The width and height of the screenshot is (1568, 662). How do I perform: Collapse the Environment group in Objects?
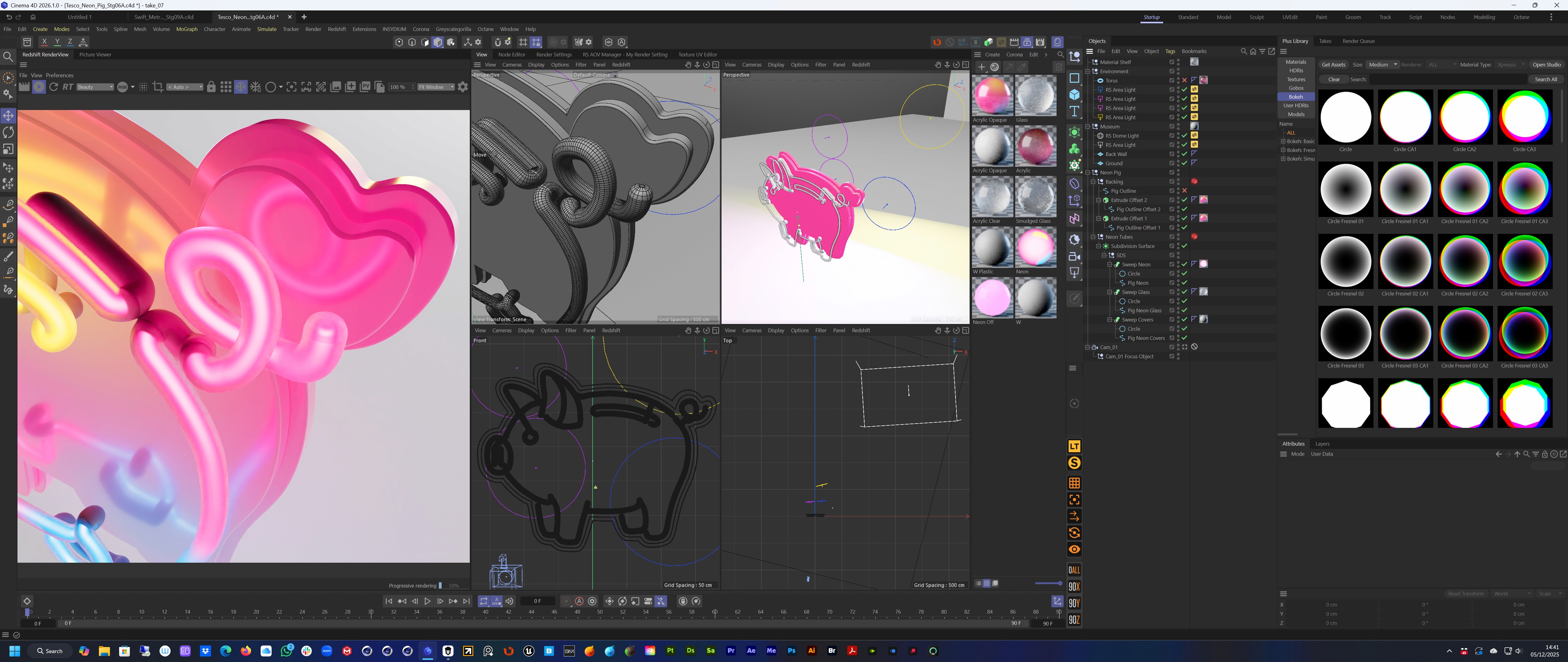(x=1088, y=71)
